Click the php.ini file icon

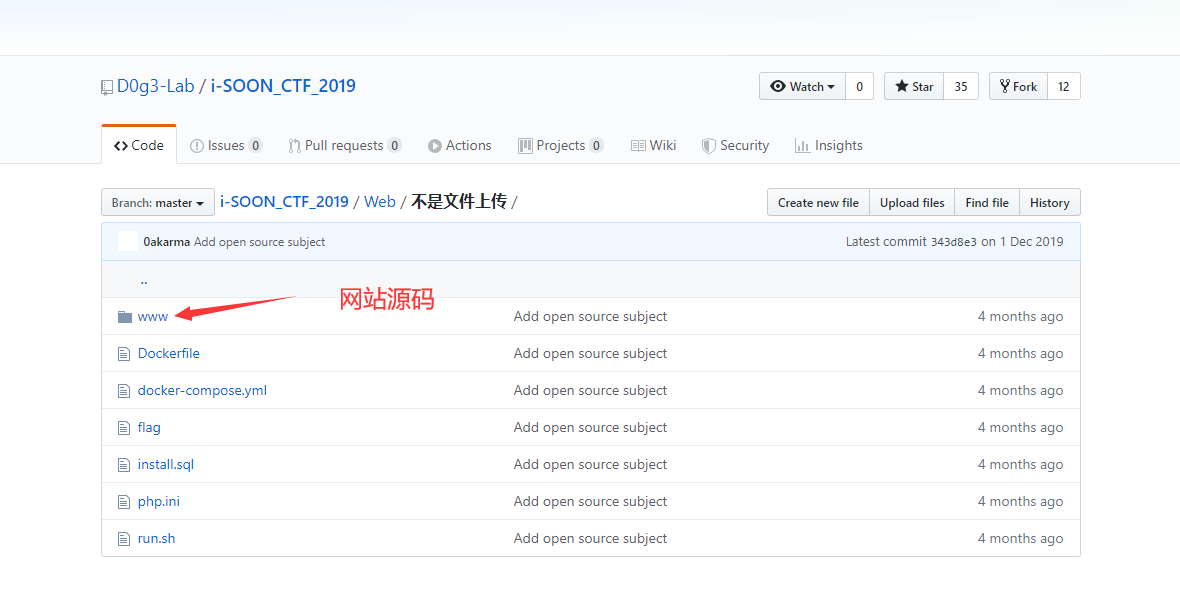coord(124,501)
